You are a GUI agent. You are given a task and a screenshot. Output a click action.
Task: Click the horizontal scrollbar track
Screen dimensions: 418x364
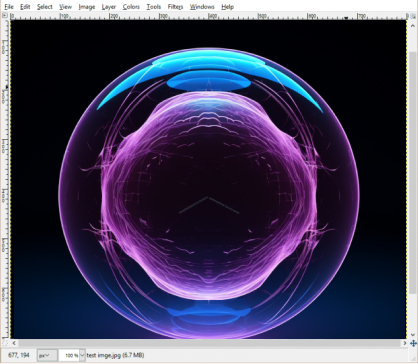(209, 343)
